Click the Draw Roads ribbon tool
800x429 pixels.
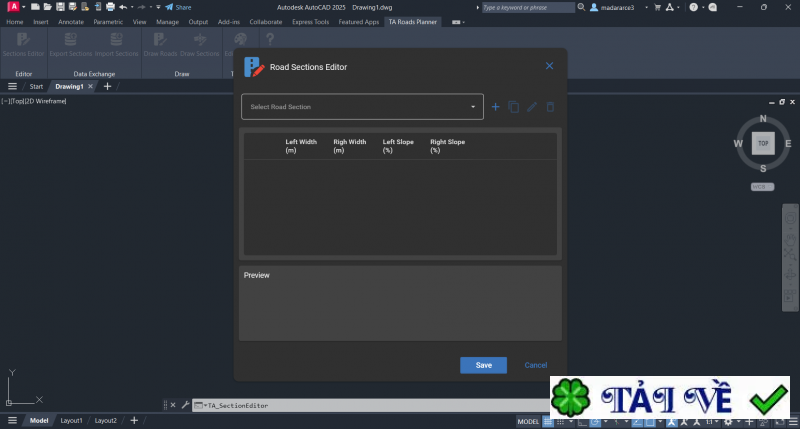tap(160, 44)
